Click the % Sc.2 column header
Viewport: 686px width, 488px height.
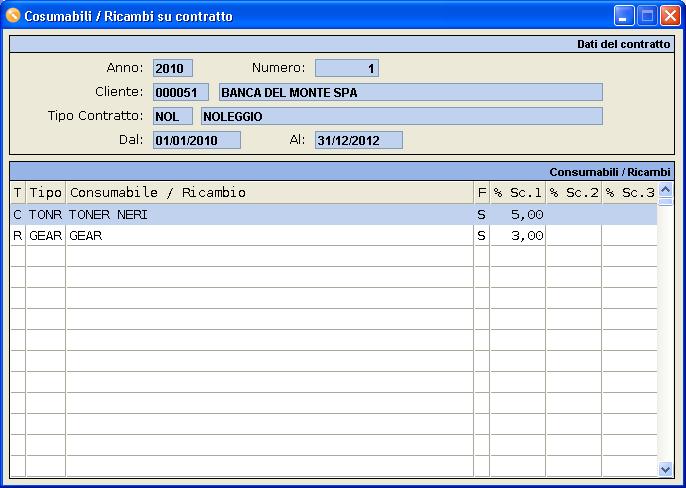pos(574,193)
